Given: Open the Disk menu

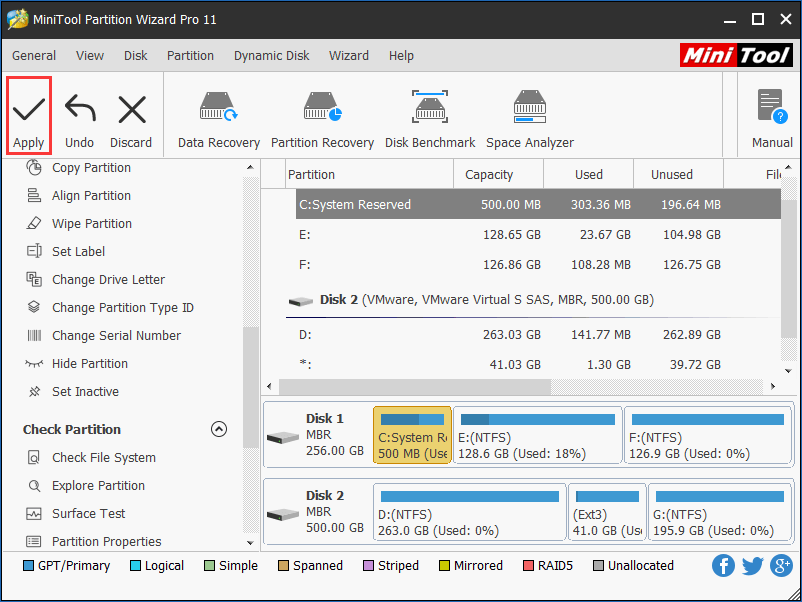Looking at the screenshot, I should coord(136,55).
